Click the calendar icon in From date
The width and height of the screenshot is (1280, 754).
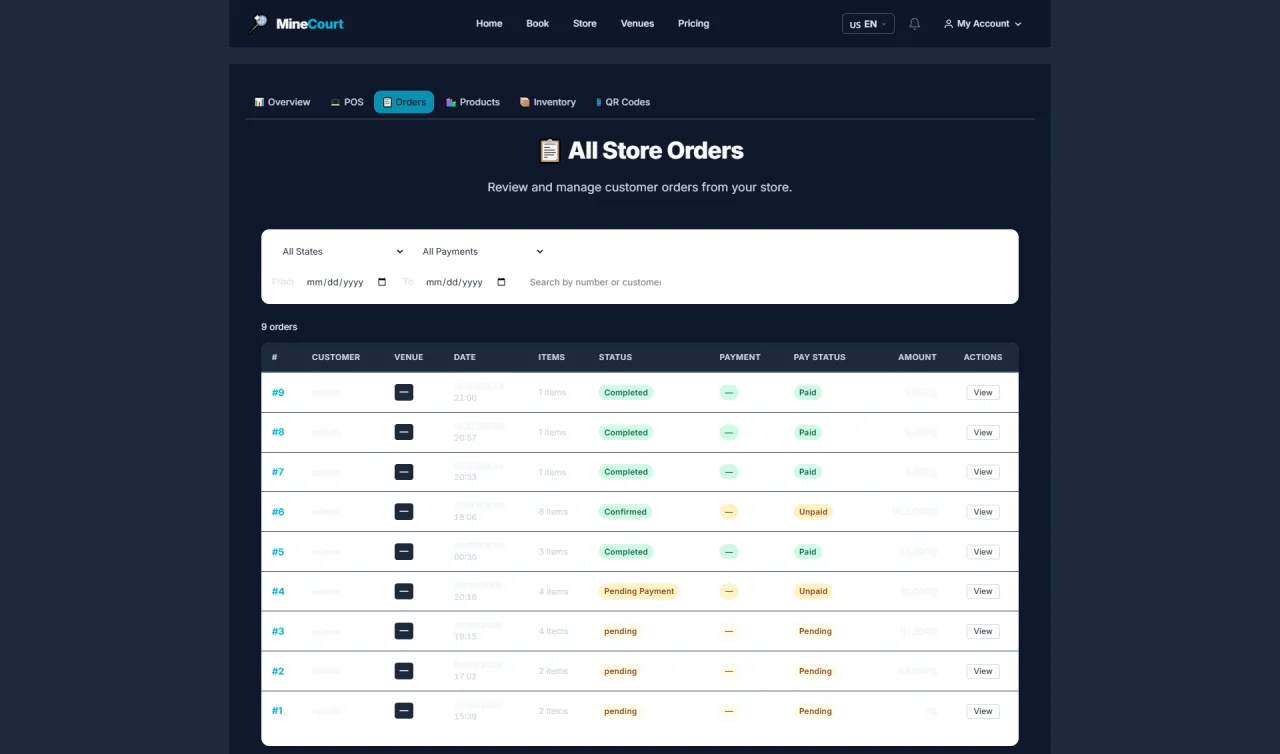click(382, 282)
